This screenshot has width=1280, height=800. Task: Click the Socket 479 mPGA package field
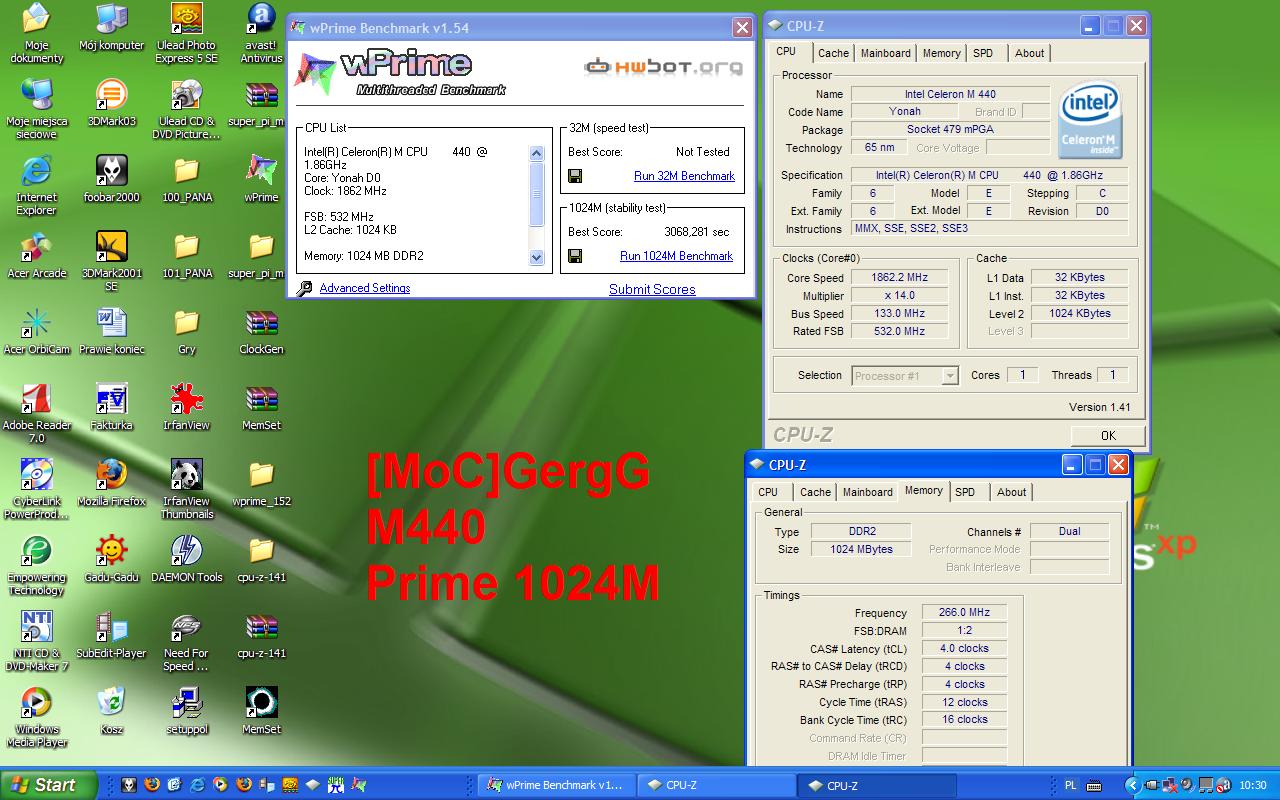pos(950,129)
